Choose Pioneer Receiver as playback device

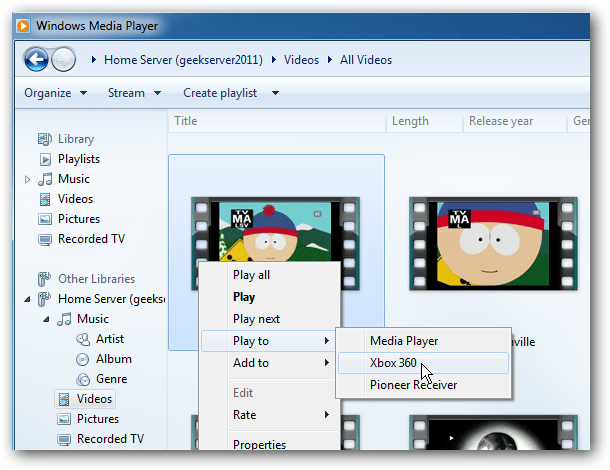[424, 385]
